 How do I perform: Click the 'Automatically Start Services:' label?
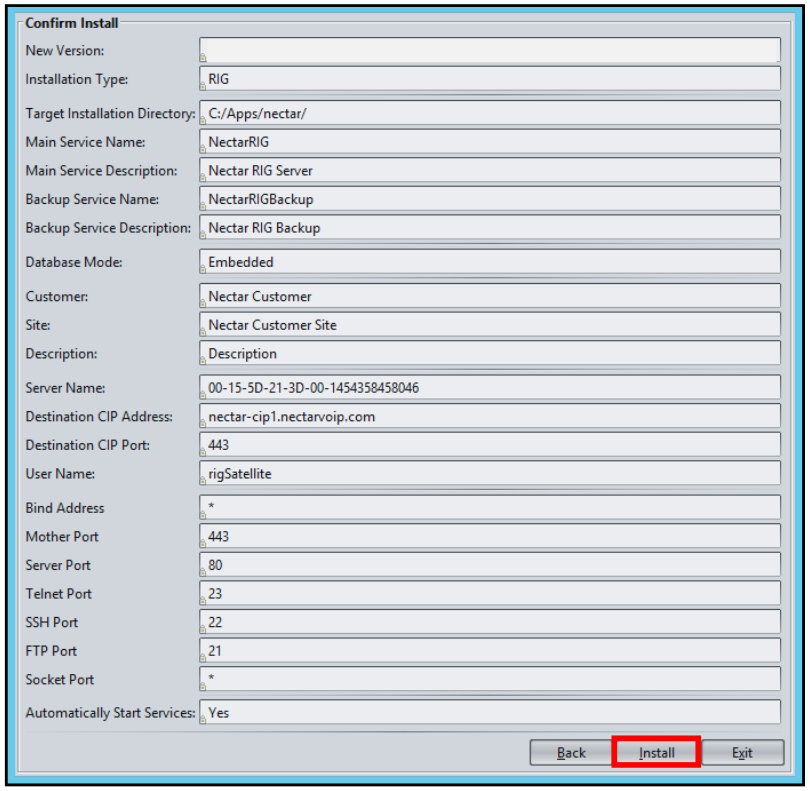click(x=110, y=712)
